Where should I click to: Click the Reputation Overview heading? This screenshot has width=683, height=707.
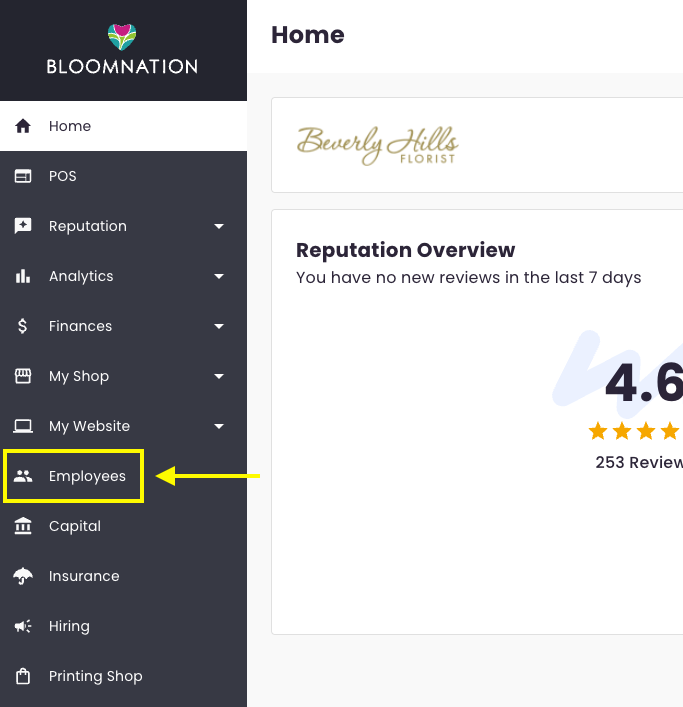coord(405,250)
